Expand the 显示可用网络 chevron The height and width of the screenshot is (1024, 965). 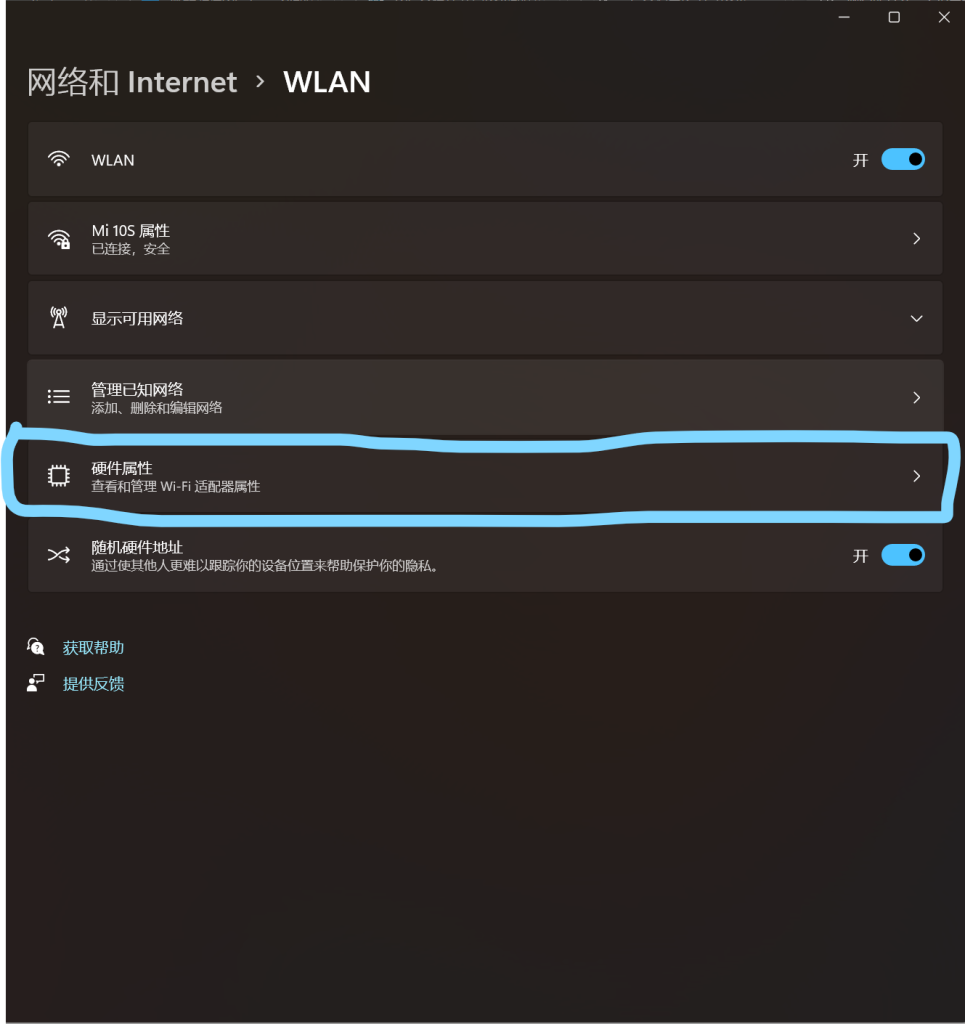[x=917, y=319]
